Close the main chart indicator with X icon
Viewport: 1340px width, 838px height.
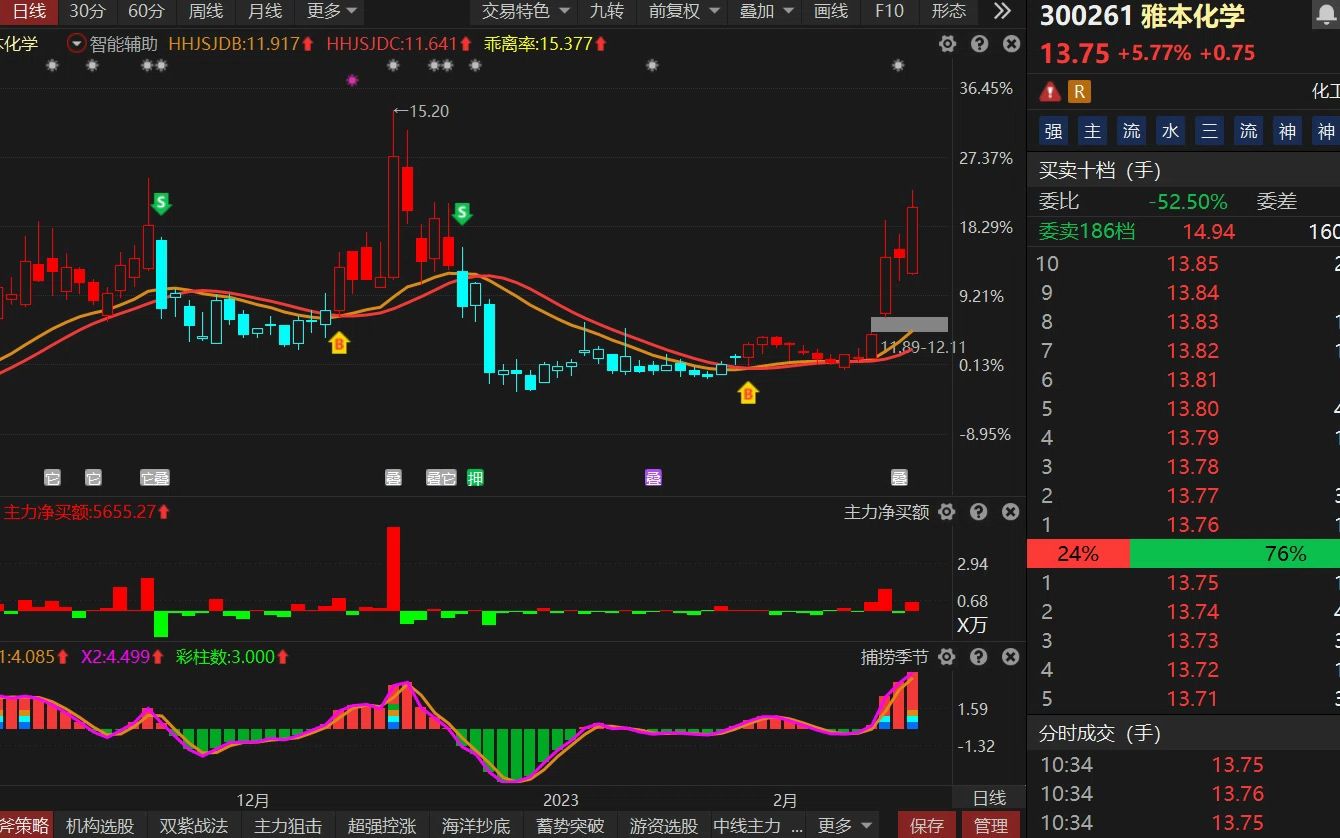point(1011,44)
